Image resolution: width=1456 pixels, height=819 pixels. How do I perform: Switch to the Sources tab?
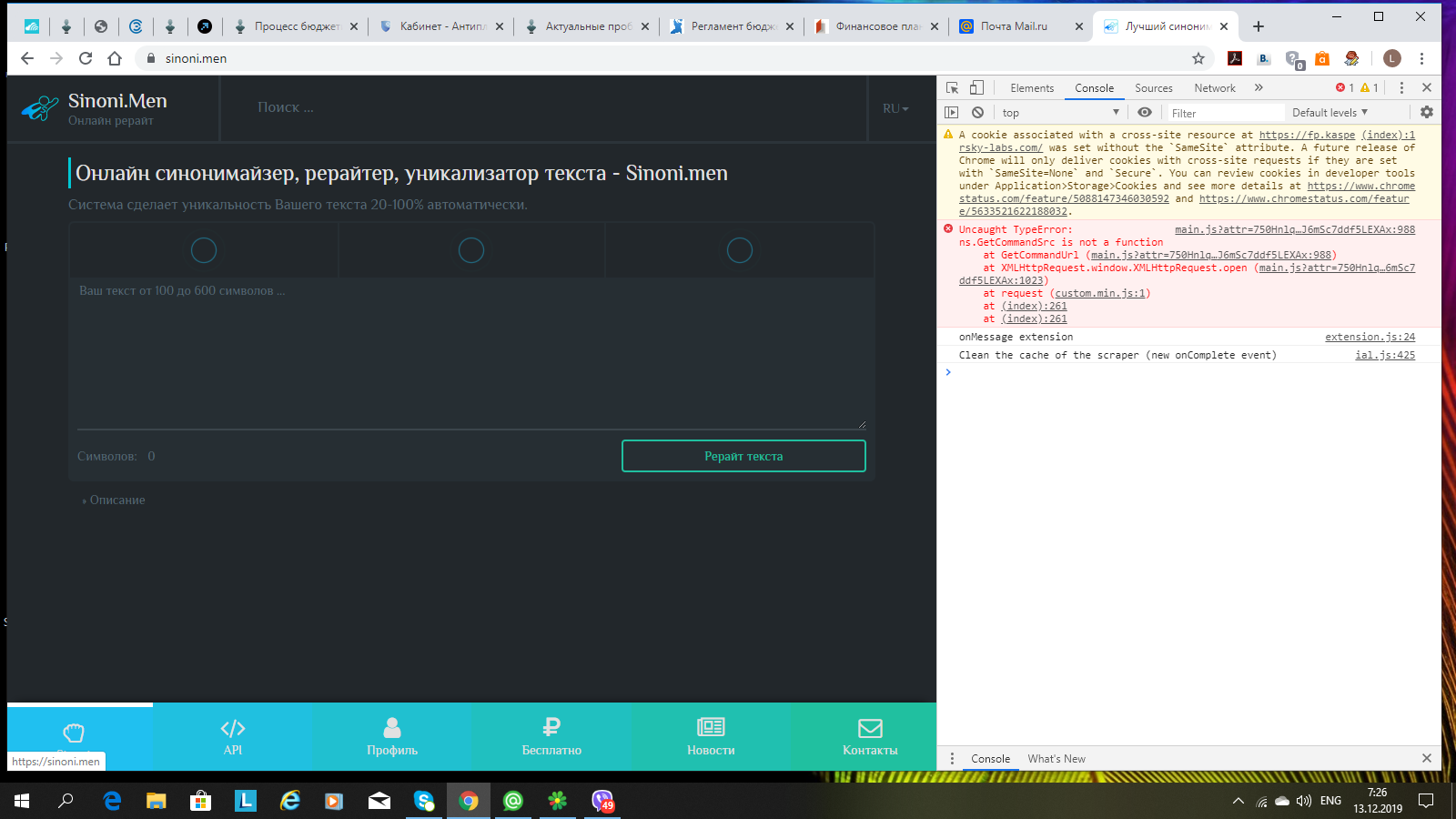click(1154, 87)
